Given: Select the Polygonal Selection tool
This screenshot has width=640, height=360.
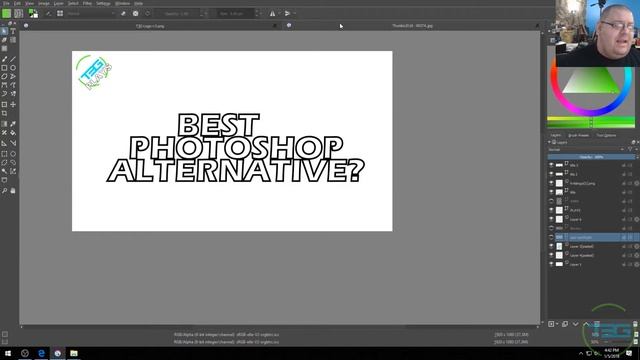Looking at the screenshot, I should point(4,162).
